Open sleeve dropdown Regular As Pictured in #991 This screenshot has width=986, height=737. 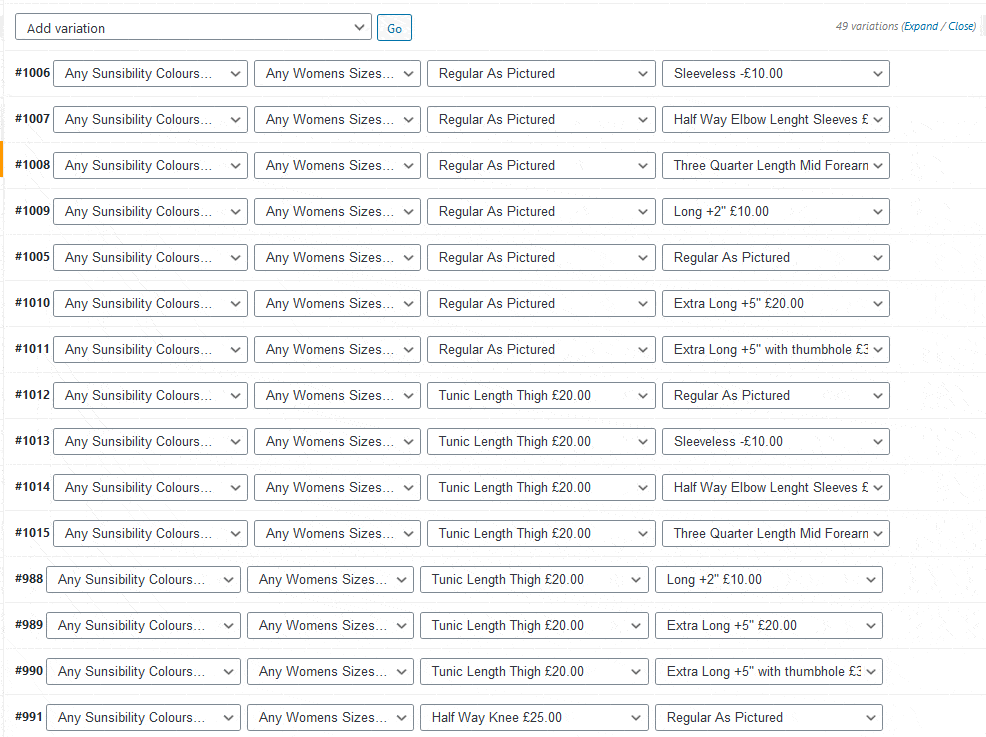tap(768, 717)
